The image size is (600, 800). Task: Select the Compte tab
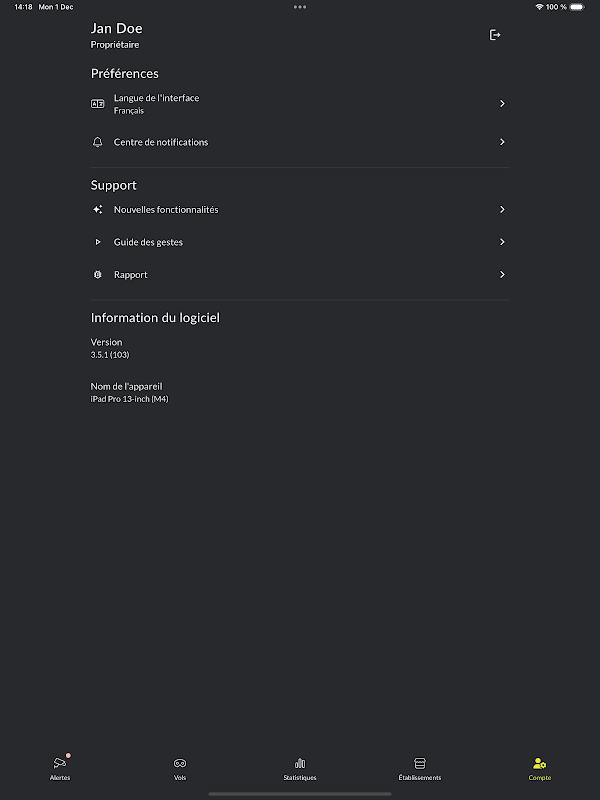[540, 768]
